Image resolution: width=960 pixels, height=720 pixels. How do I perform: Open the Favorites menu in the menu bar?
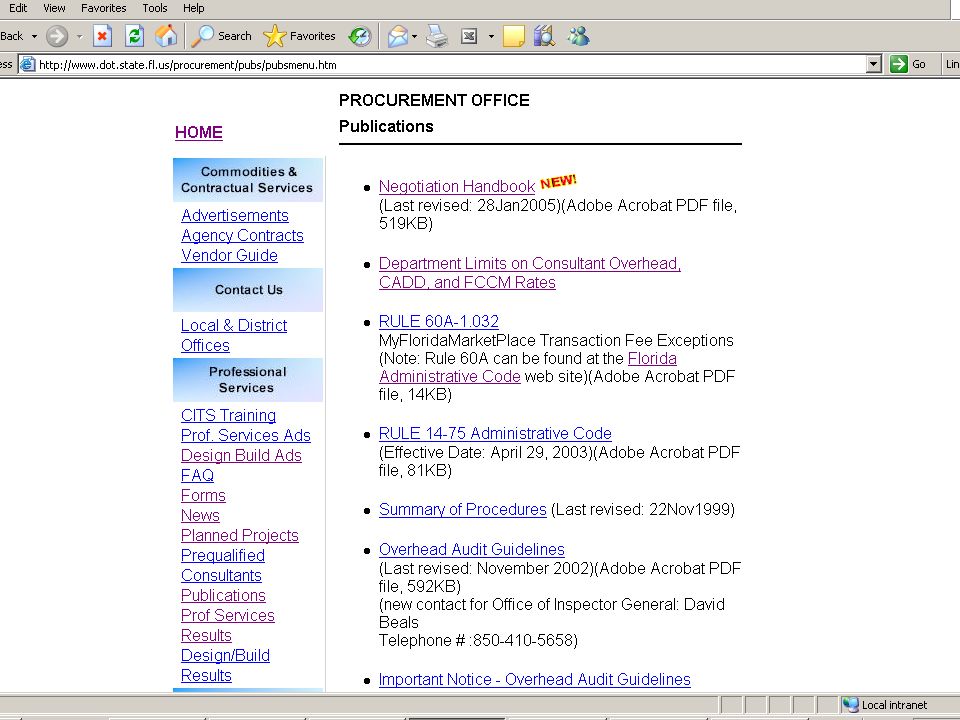tap(103, 8)
